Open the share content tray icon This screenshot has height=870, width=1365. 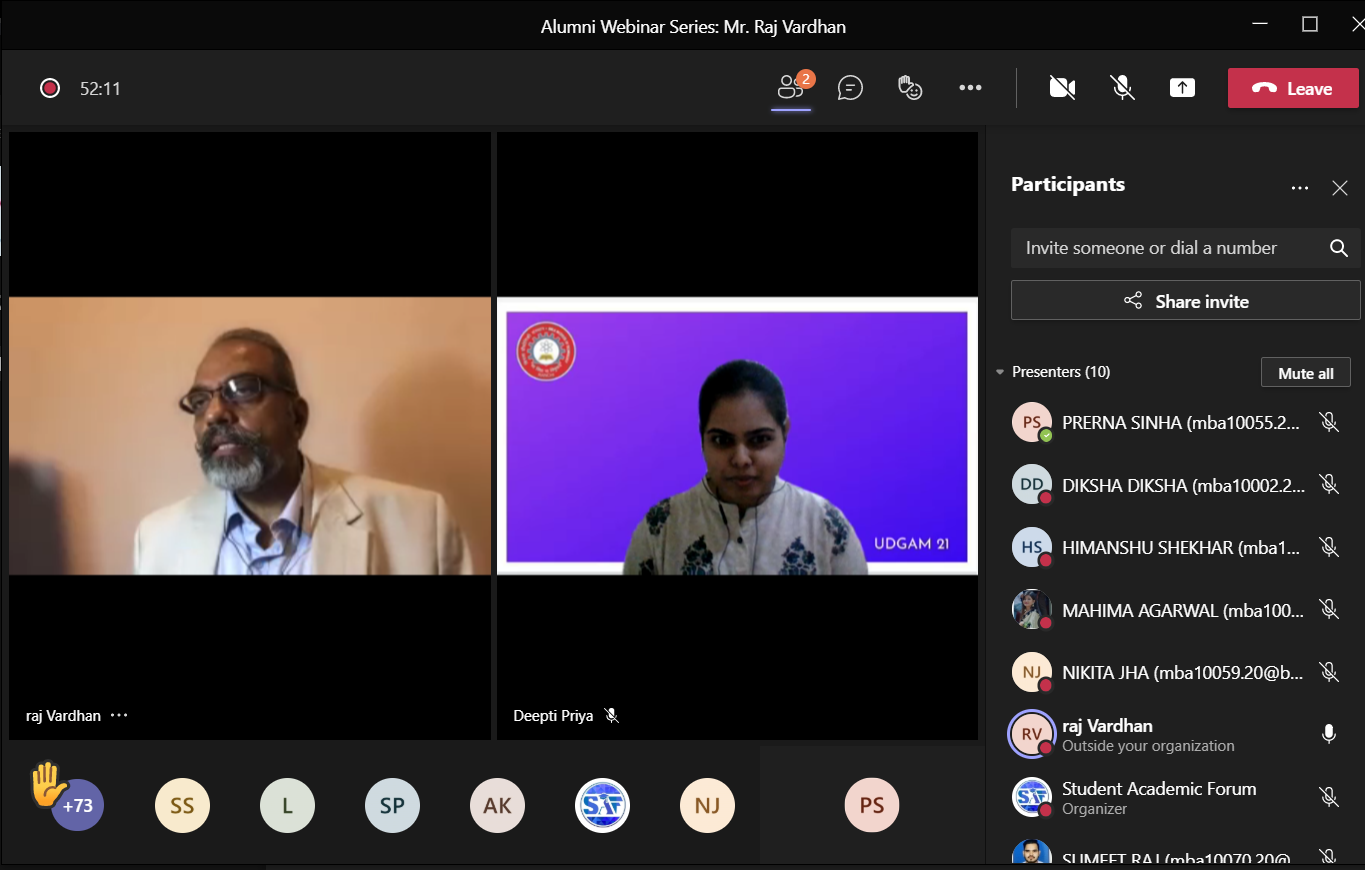1182,88
